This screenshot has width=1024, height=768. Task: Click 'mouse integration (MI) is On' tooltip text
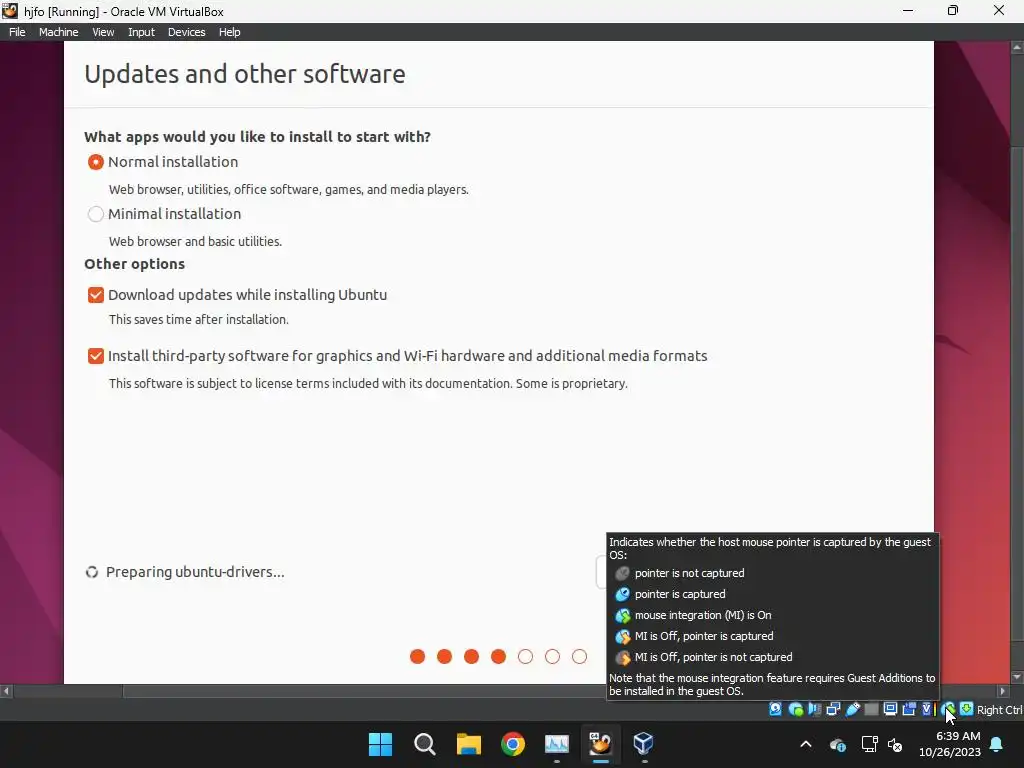(x=703, y=615)
